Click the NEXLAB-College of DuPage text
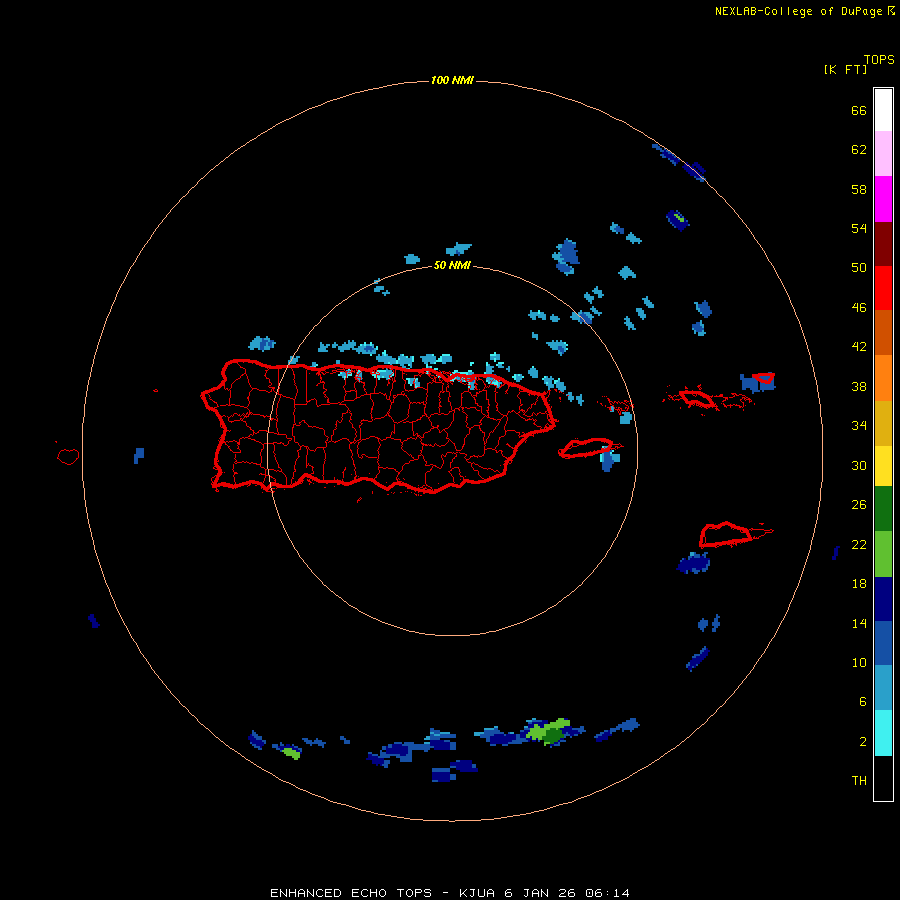 pos(798,11)
